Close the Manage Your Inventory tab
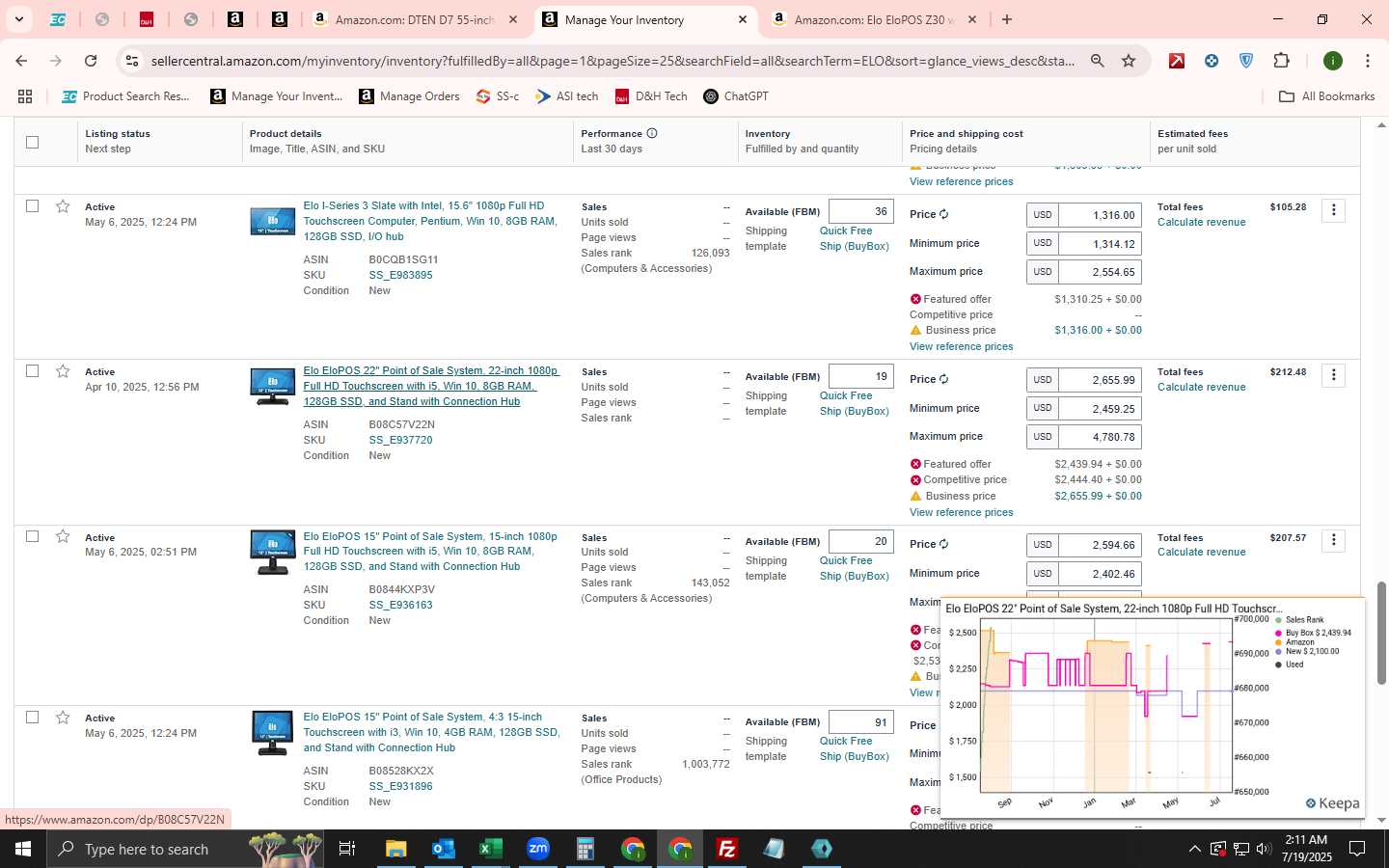This screenshot has height=868, width=1389. coord(743,19)
